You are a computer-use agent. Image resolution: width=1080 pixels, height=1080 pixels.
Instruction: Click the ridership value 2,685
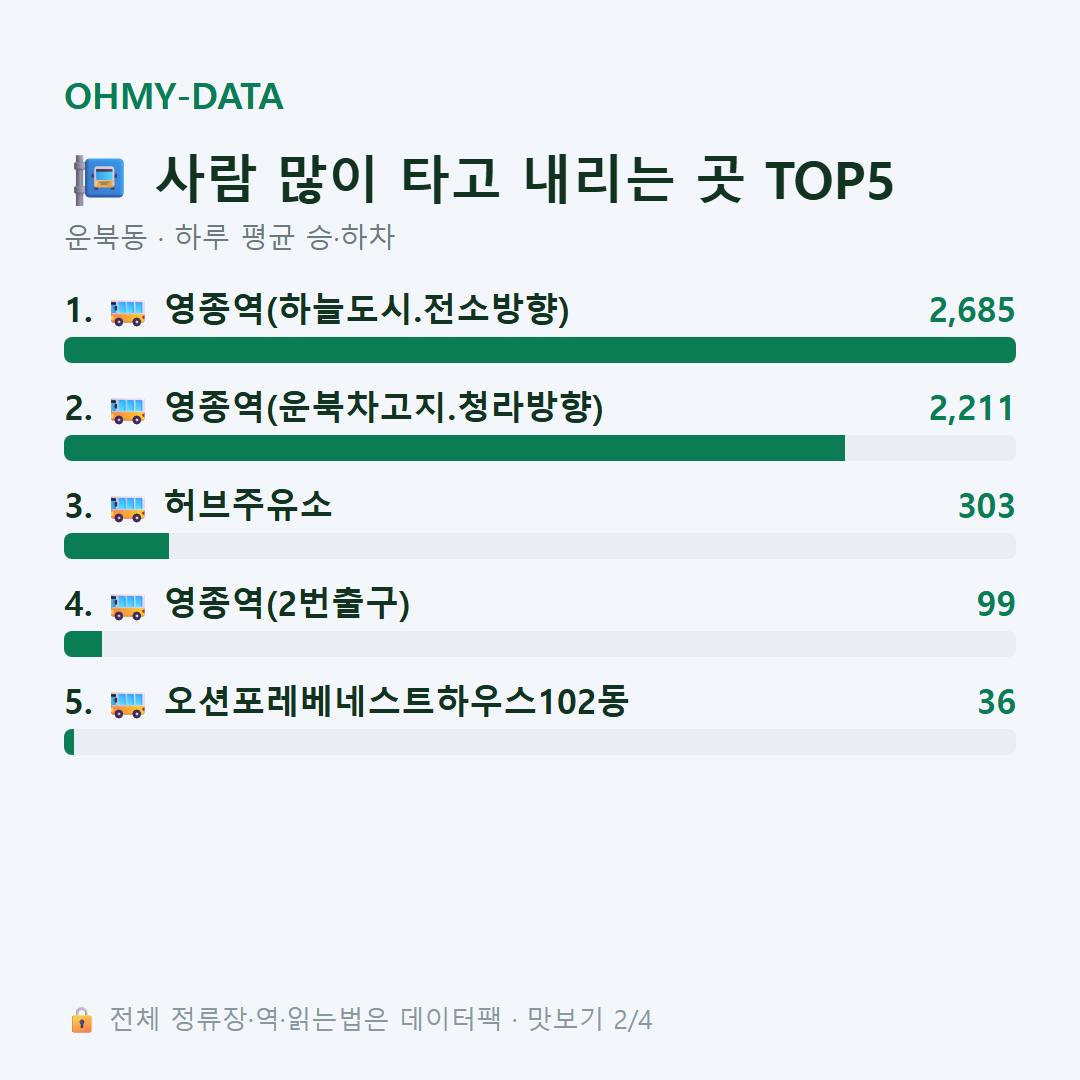972,311
